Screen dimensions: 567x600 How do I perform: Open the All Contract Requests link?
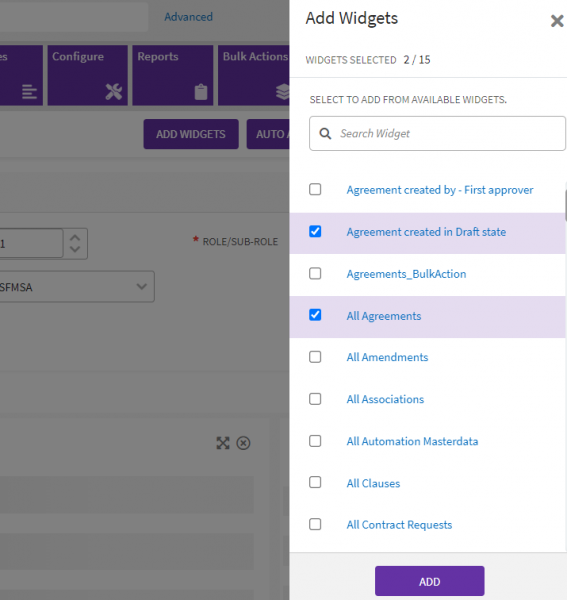399,525
